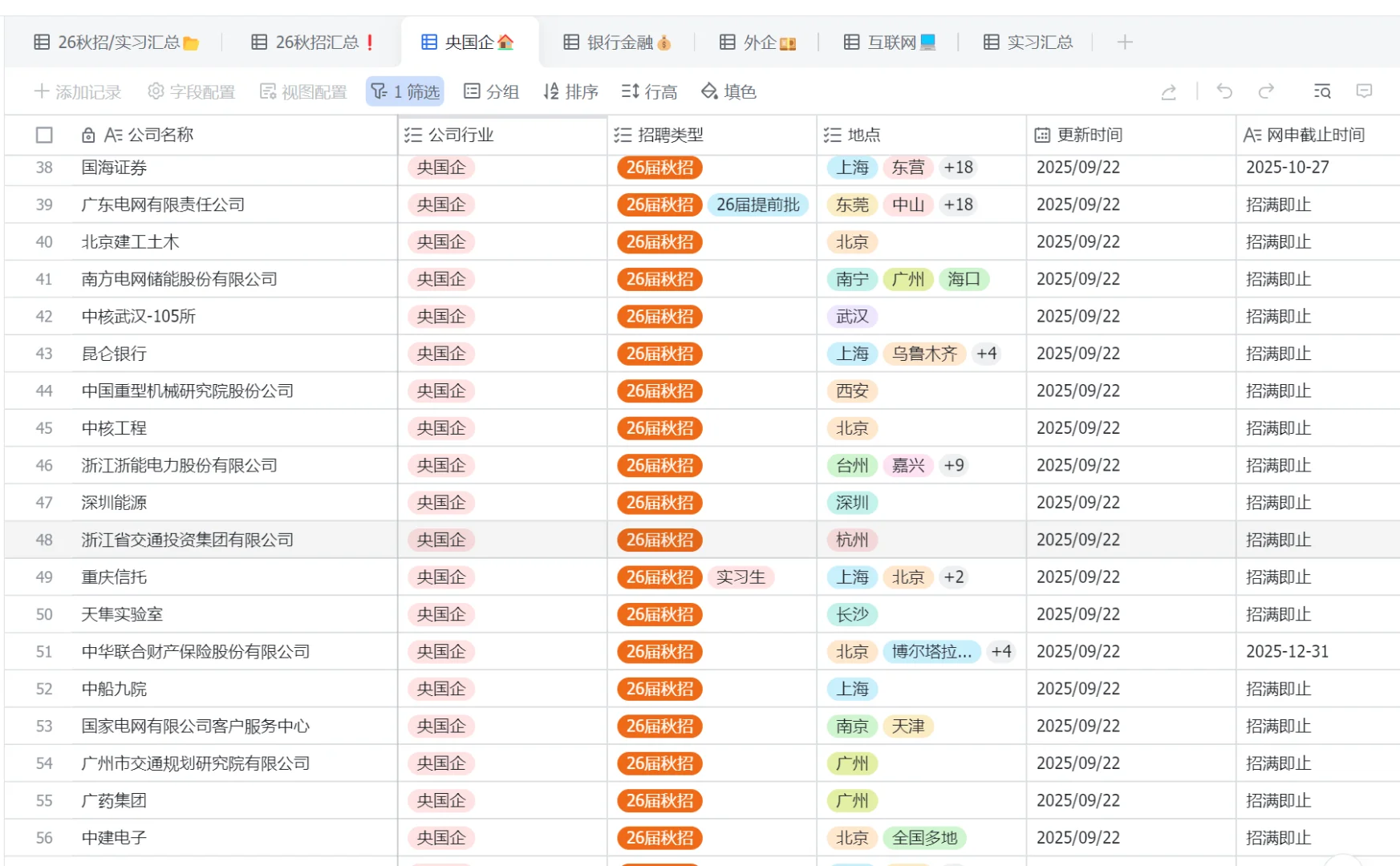Viewport: 1400px width, 866px height.
Task: Redo the last undone action
Action: click(1266, 91)
